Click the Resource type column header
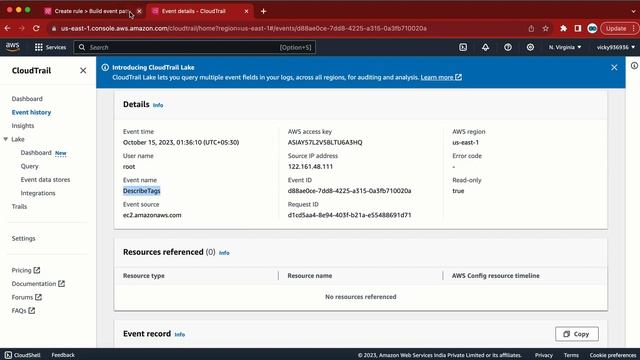Screen dimensions: 640x360 144,276
